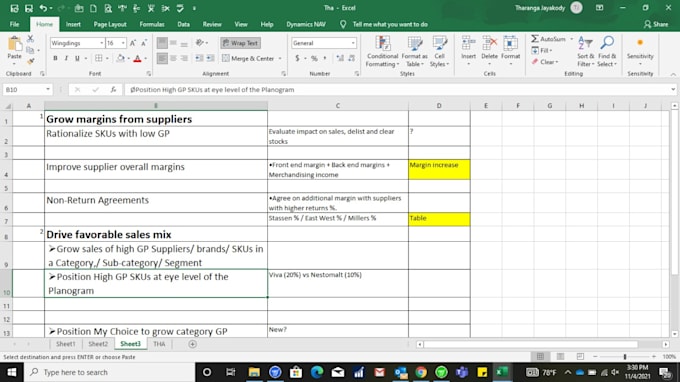Toggle Underline formatting
Screen dimensions: 680x382
77,58
